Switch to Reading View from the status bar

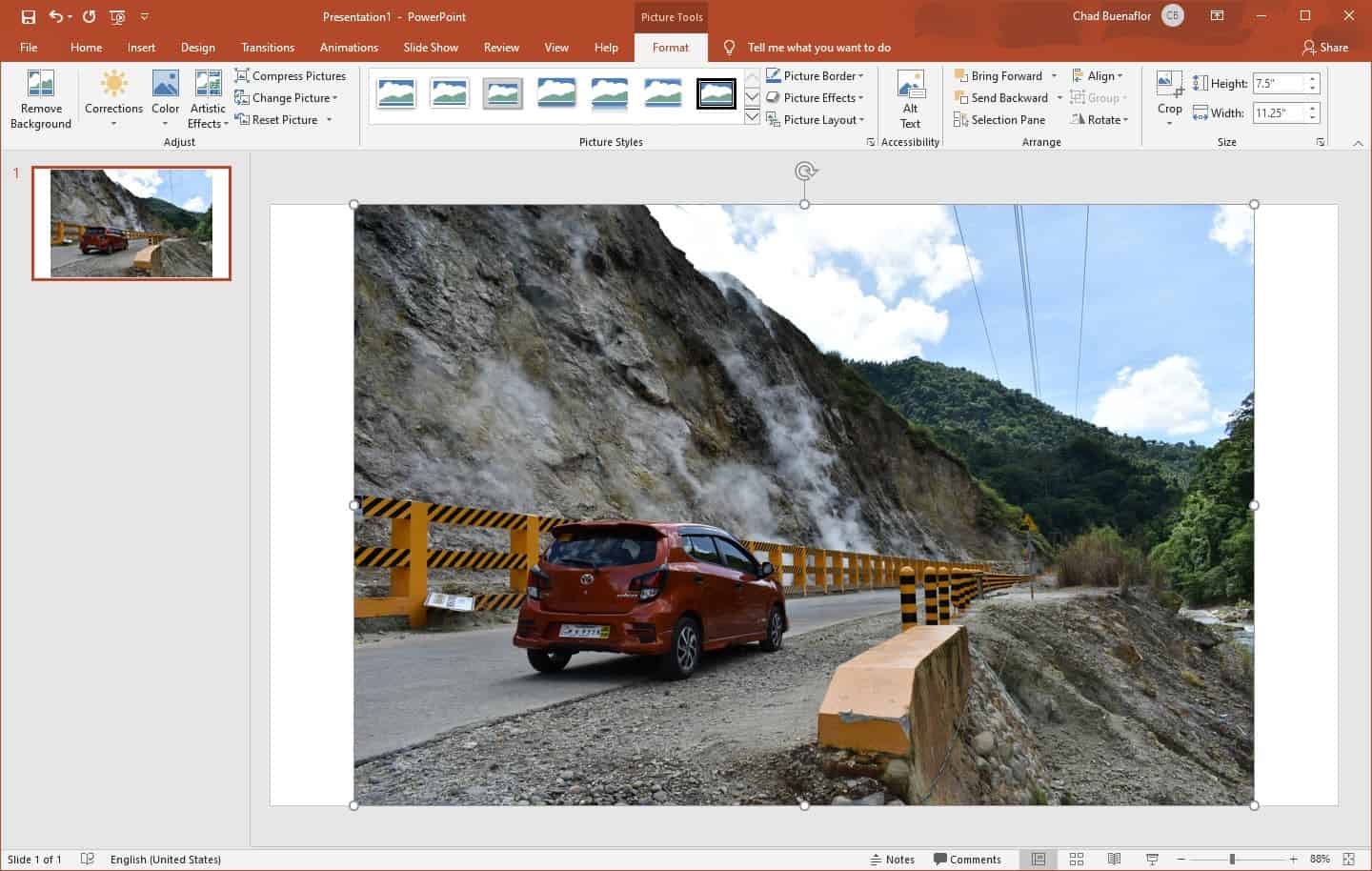pos(1114,859)
